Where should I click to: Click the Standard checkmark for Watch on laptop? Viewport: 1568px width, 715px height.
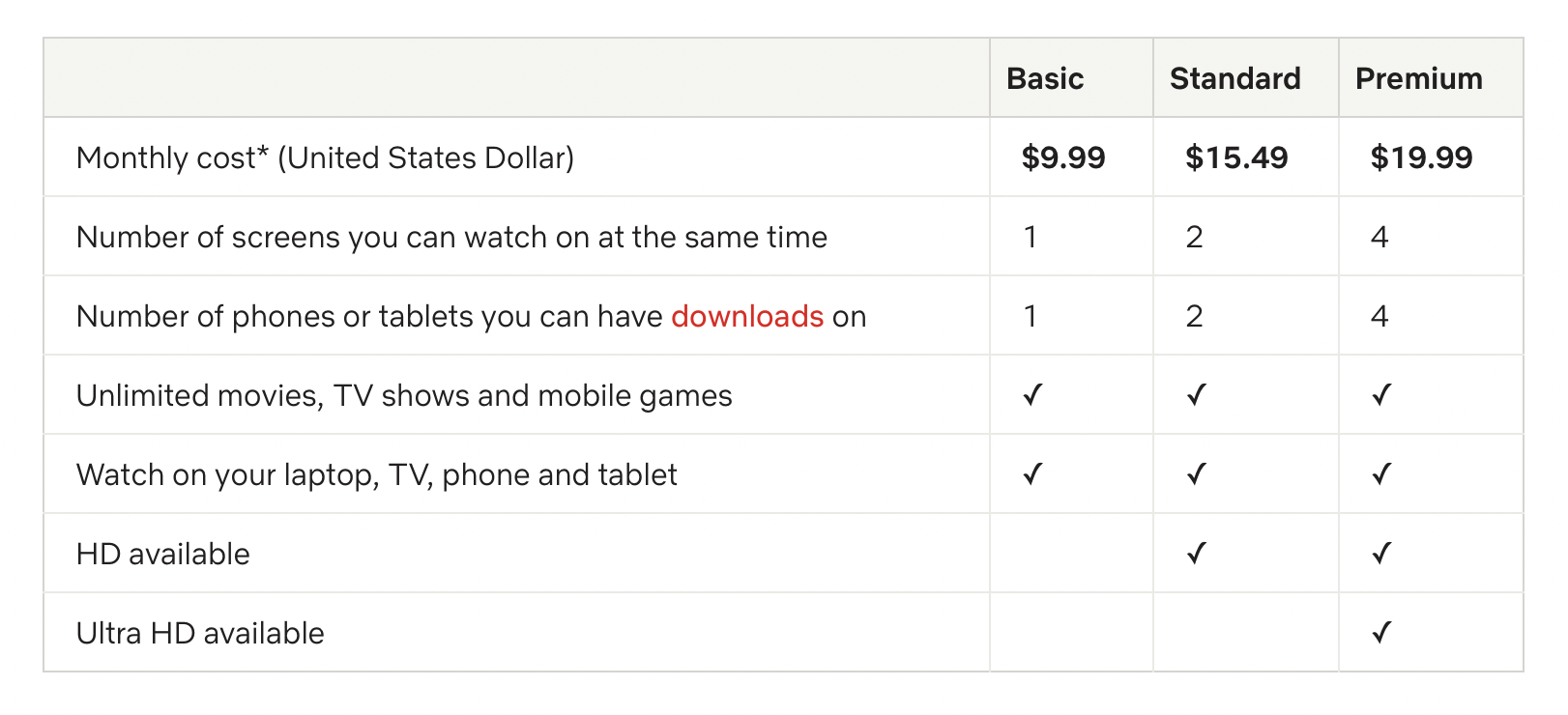pyautogui.click(x=1197, y=474)
